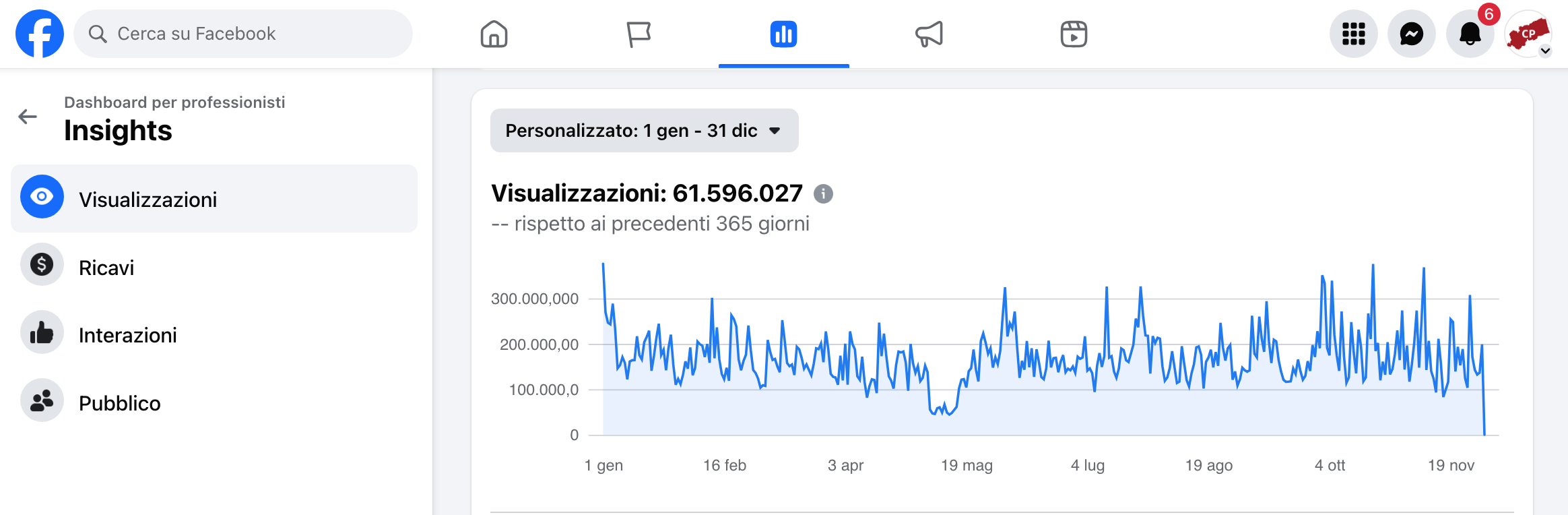Image resolution: width=1568 pixels, height=515 pixels.
Task: Open the notifications bell
Action: [x=1470, y=34]
